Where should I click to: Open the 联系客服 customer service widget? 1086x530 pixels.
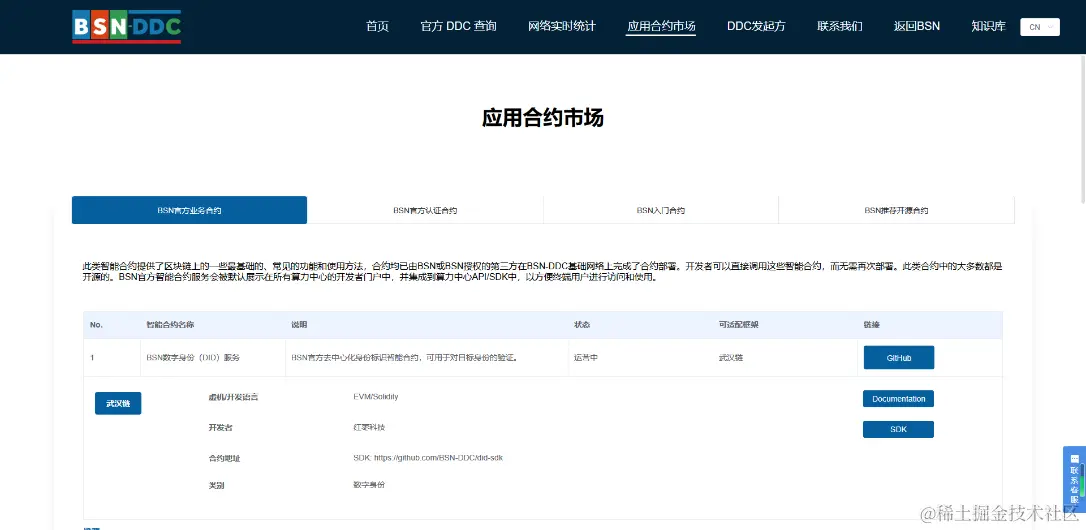click(x=1074, y=479)
